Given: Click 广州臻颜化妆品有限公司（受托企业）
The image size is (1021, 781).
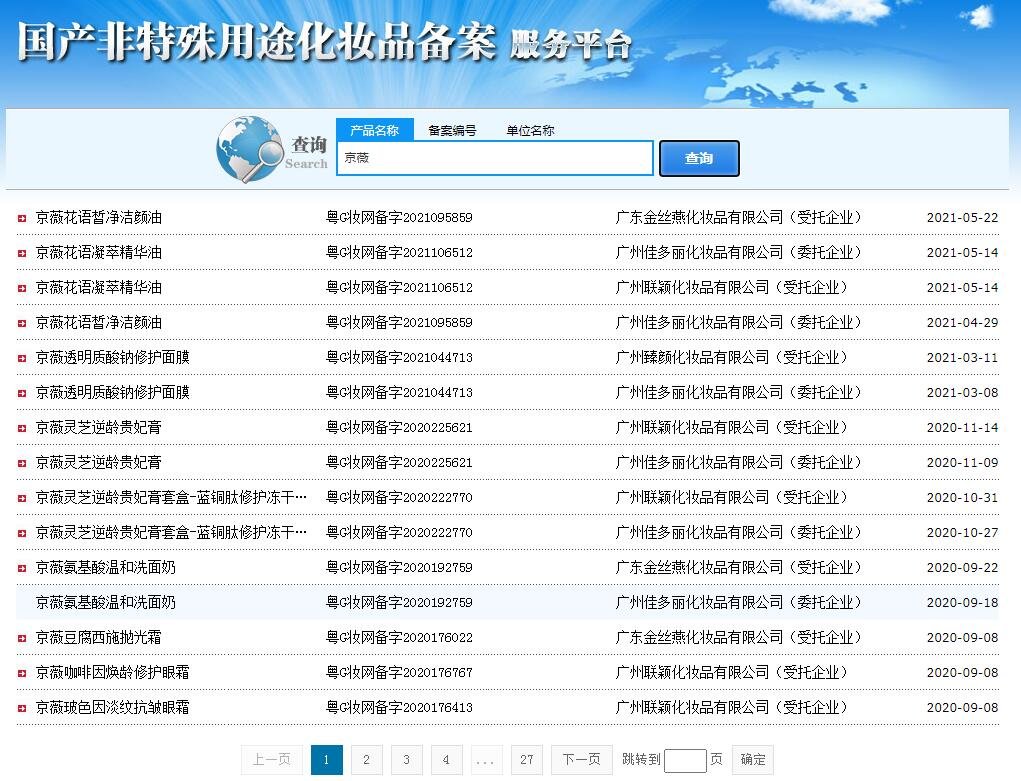Looking at the screenshot, I should click(731, 358).
